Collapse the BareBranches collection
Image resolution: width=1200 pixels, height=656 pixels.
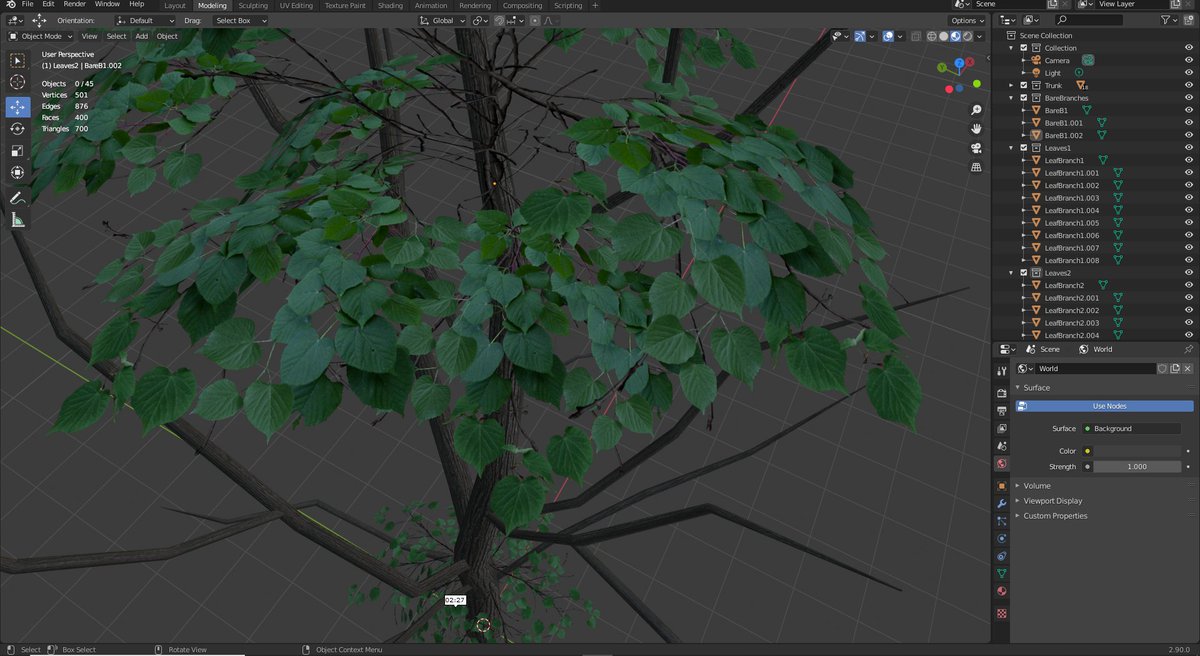click(1012, 98)
